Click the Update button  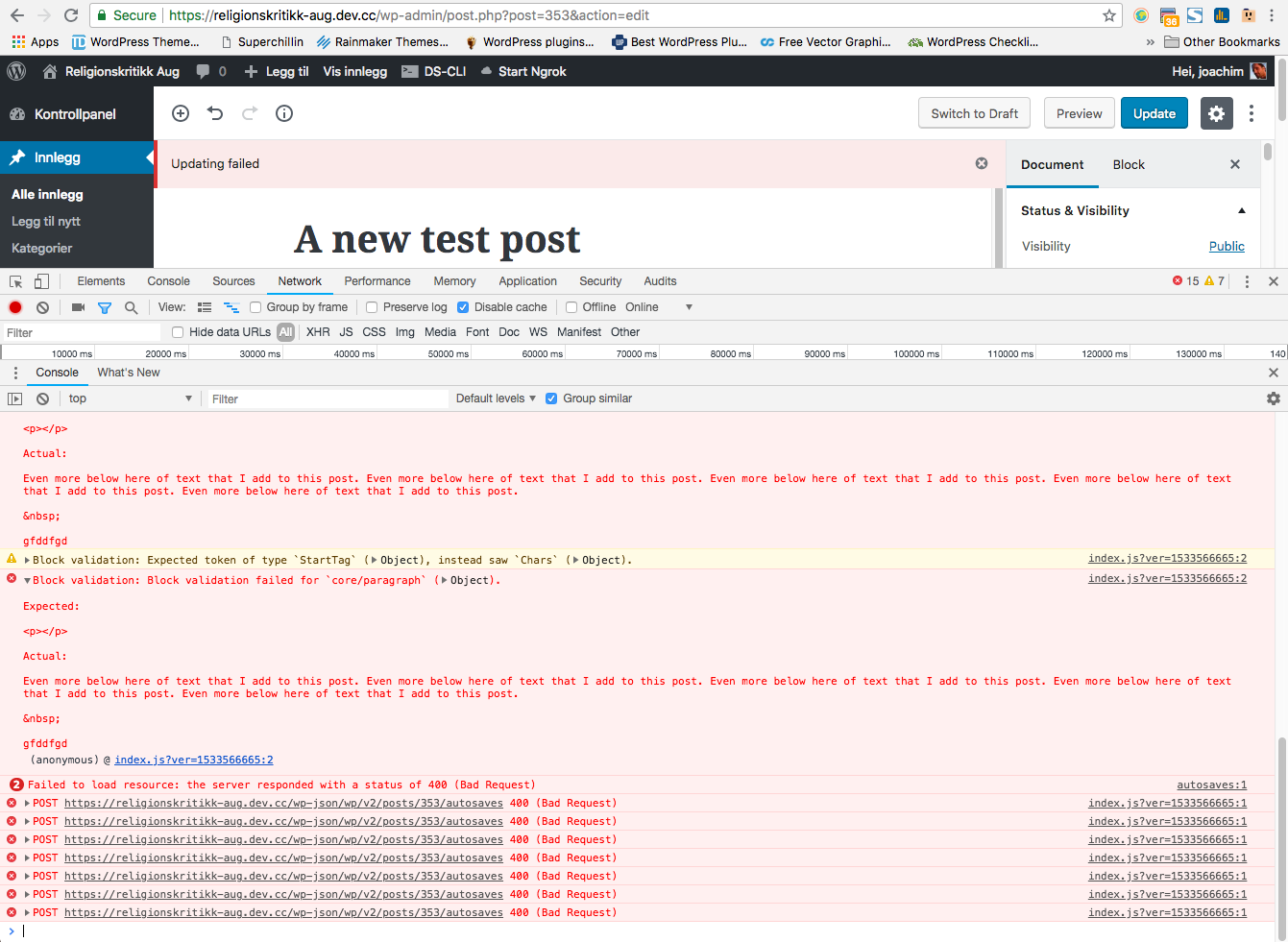pyautogui.click(x=1154, y=112)
